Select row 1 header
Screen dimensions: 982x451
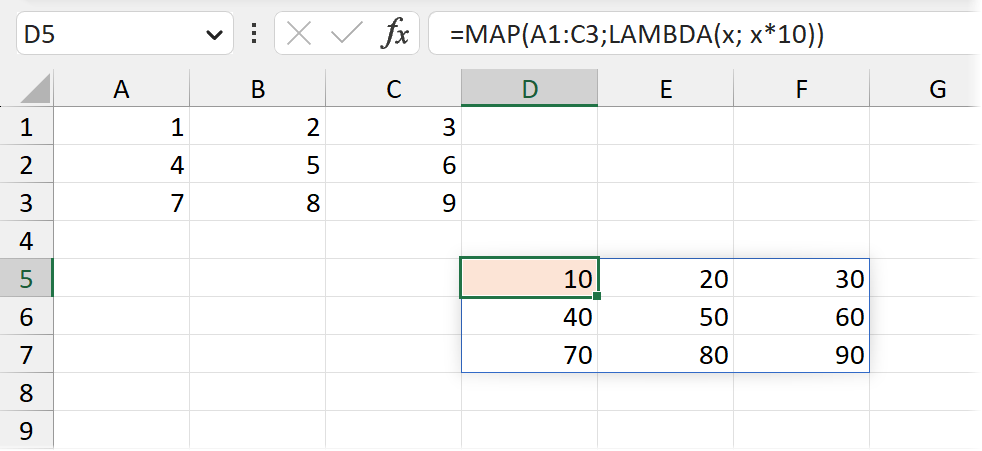tap(26, 127)
